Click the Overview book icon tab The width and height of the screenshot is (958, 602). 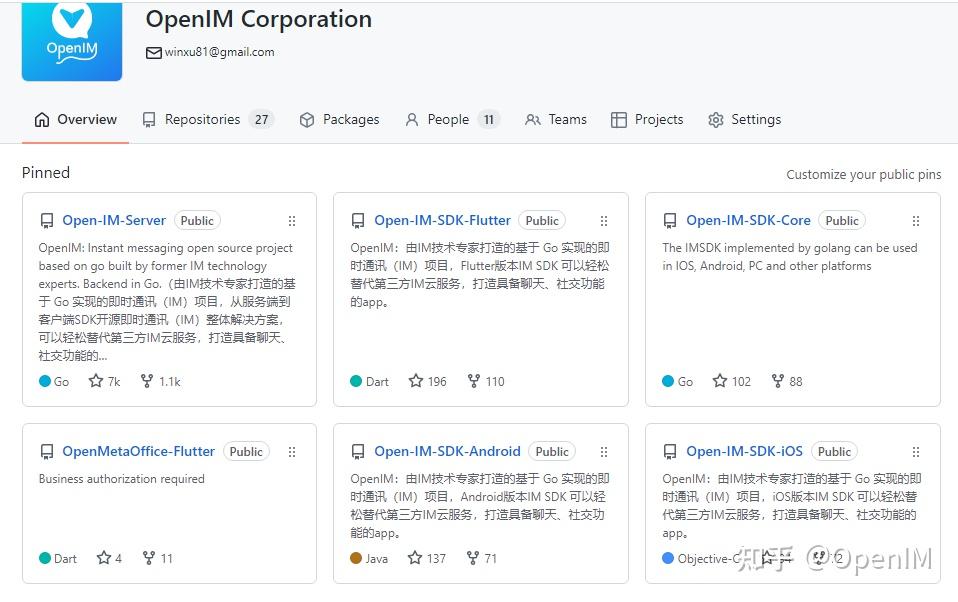coord(41,119)
